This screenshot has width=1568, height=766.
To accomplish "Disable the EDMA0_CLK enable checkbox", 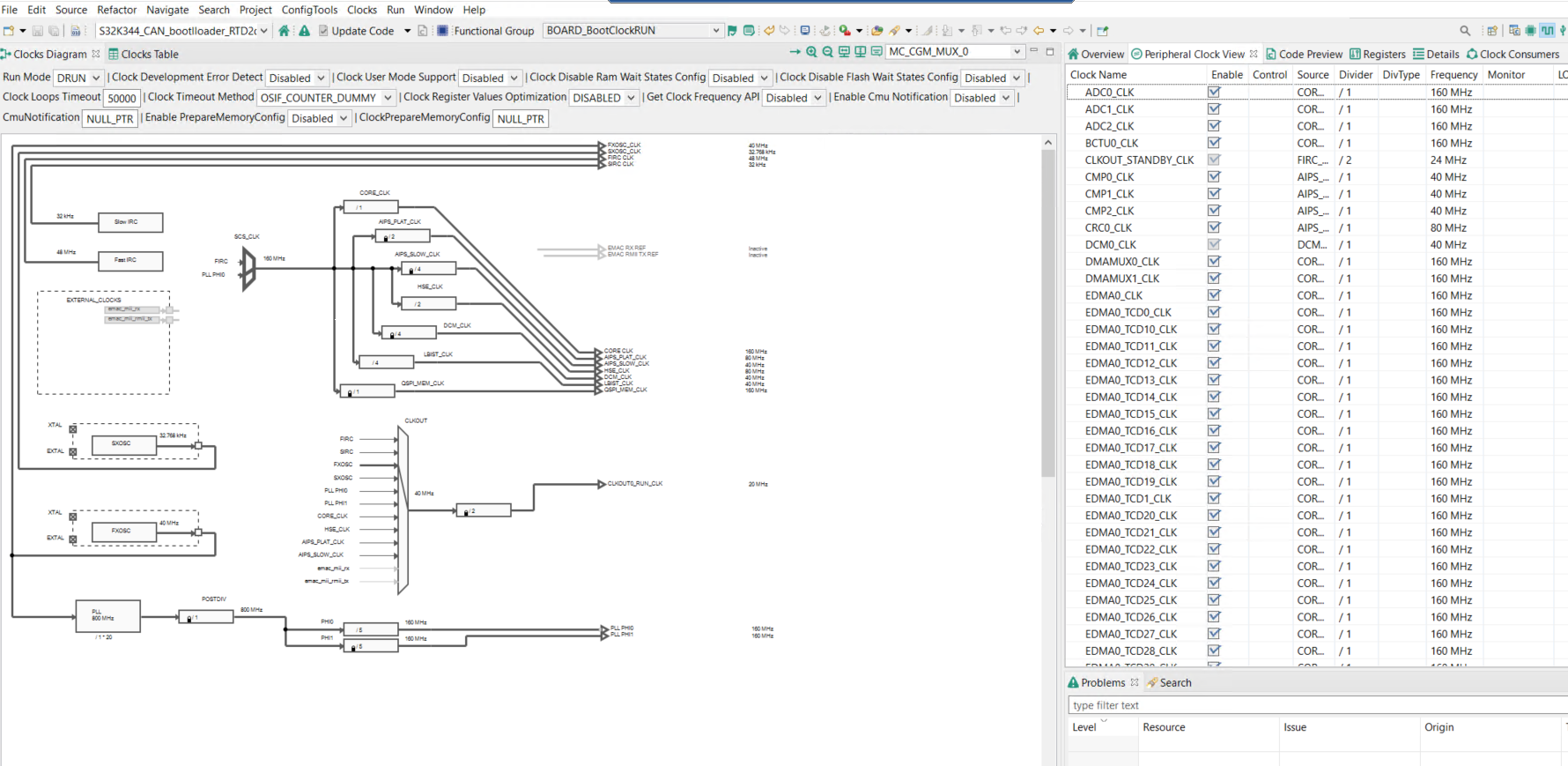I will (x=1214, y=295).
